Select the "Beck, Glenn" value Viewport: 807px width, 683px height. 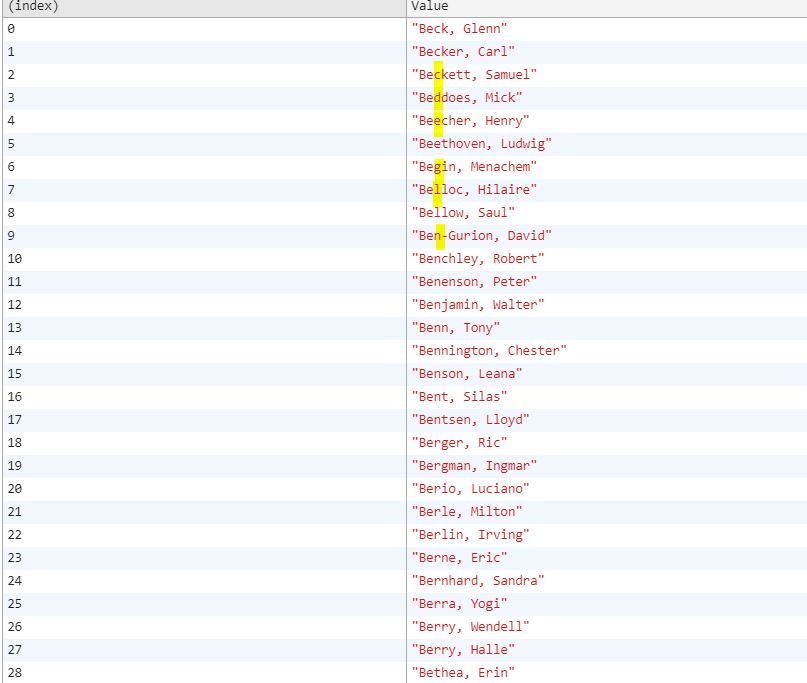pyautogui.click(x=459, y=29)
